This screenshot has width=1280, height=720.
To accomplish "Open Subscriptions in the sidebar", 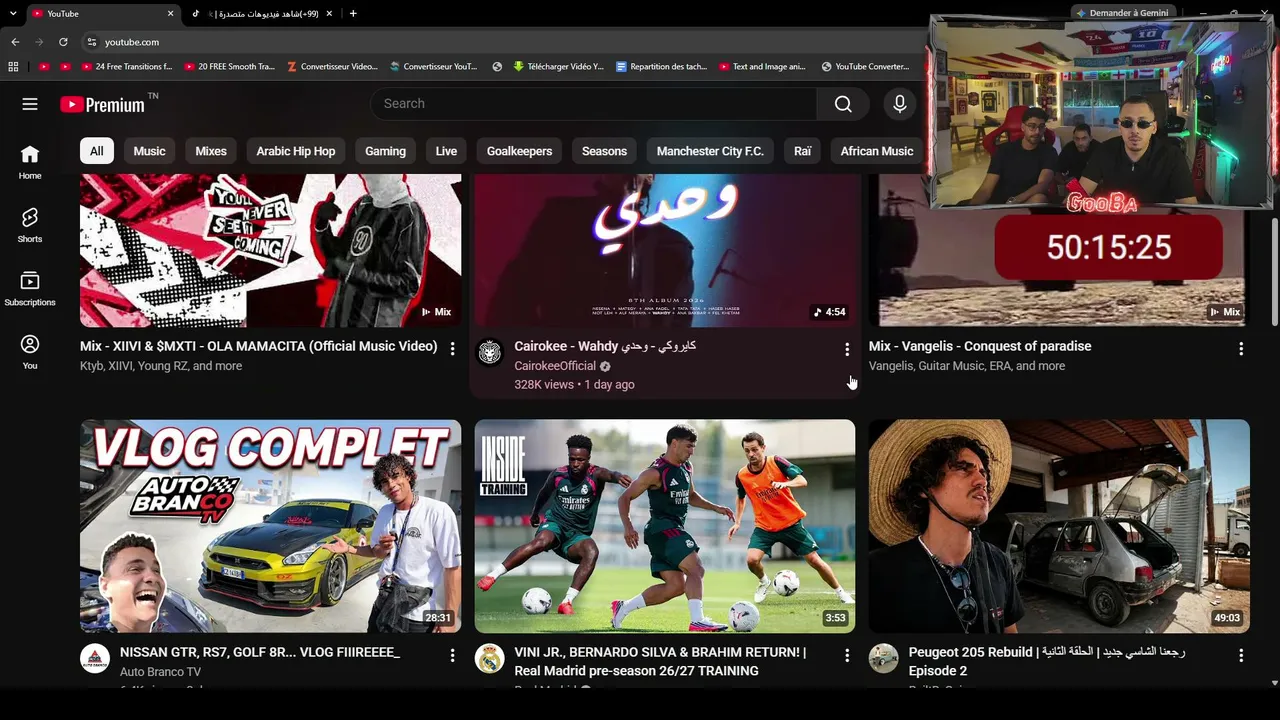I will coord(30,288).
